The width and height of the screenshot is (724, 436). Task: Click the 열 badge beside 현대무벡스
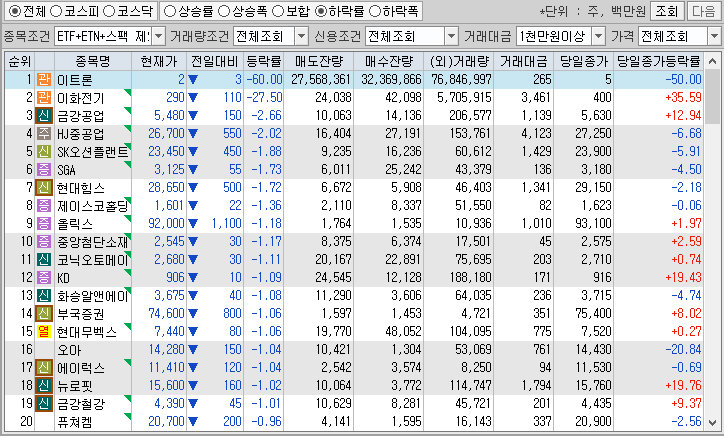coord(44,332)
